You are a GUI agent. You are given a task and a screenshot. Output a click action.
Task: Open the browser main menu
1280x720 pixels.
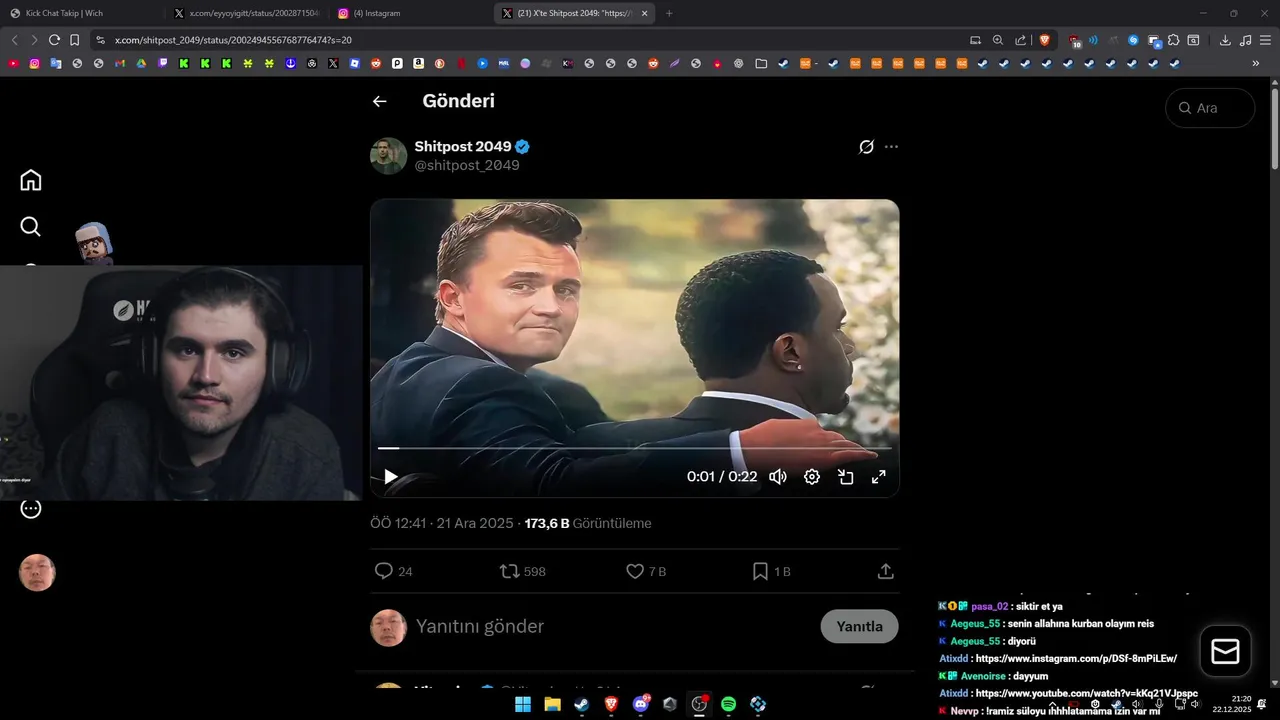point(1265,40)
